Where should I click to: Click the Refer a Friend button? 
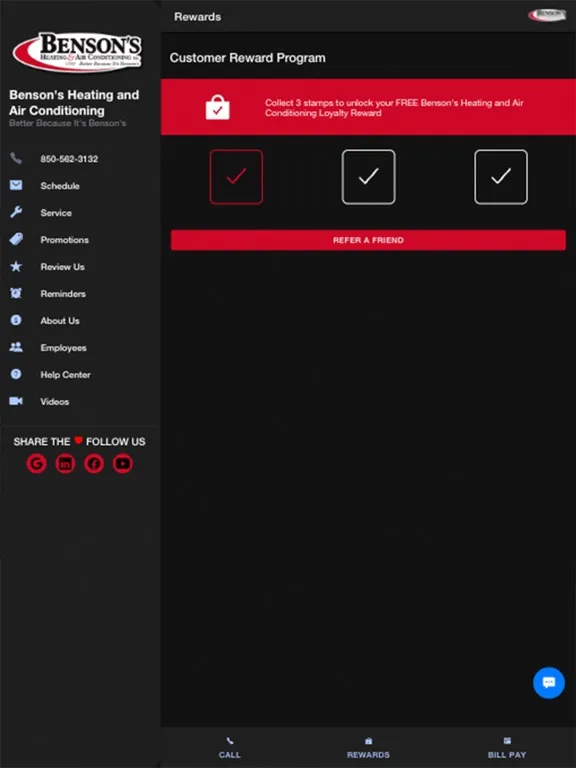[368, 240]
